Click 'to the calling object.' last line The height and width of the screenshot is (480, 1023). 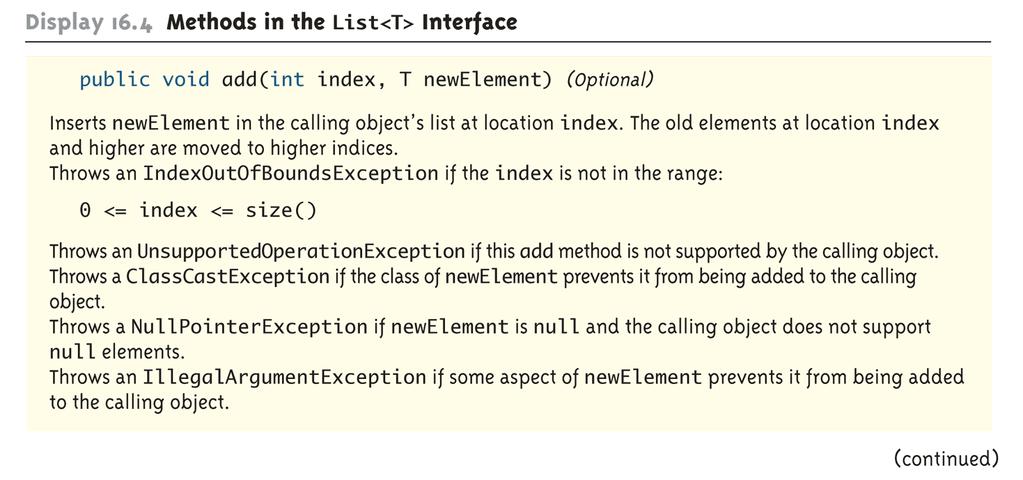pyautogui.click(x=139, y=402)
